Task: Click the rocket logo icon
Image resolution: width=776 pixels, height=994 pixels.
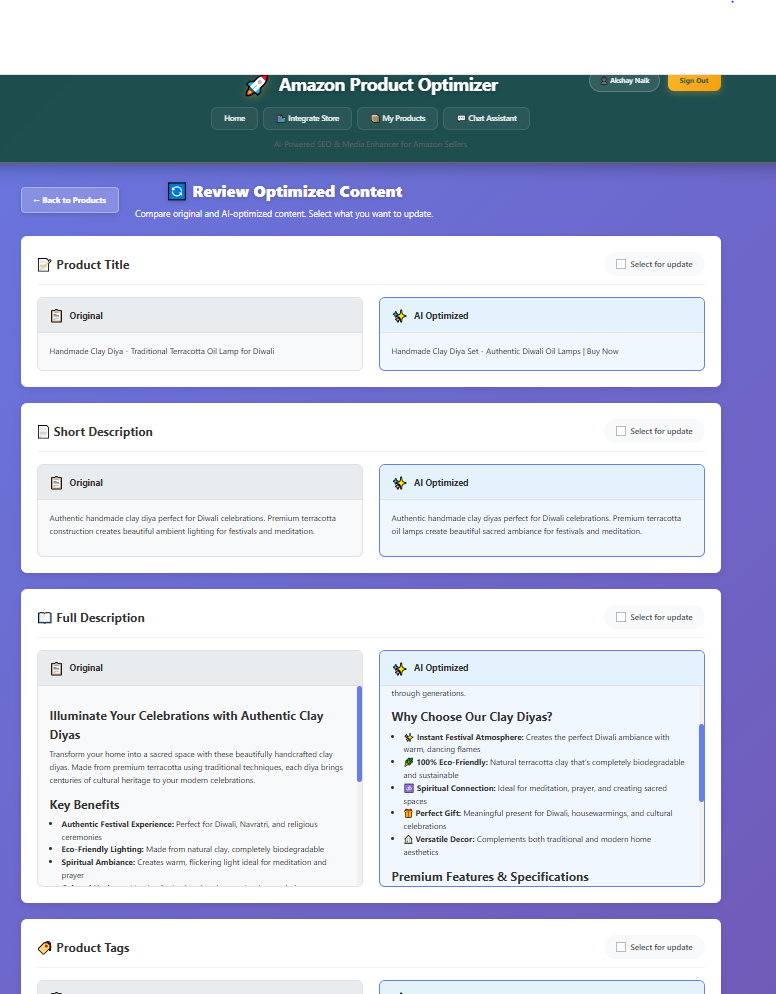Action: click(x=257, y=85)
